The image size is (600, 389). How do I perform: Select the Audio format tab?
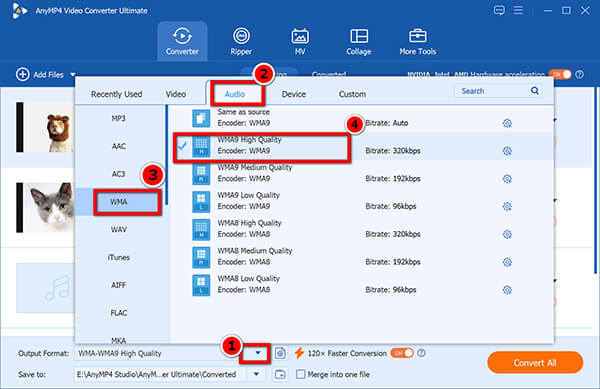click(235, 94)
